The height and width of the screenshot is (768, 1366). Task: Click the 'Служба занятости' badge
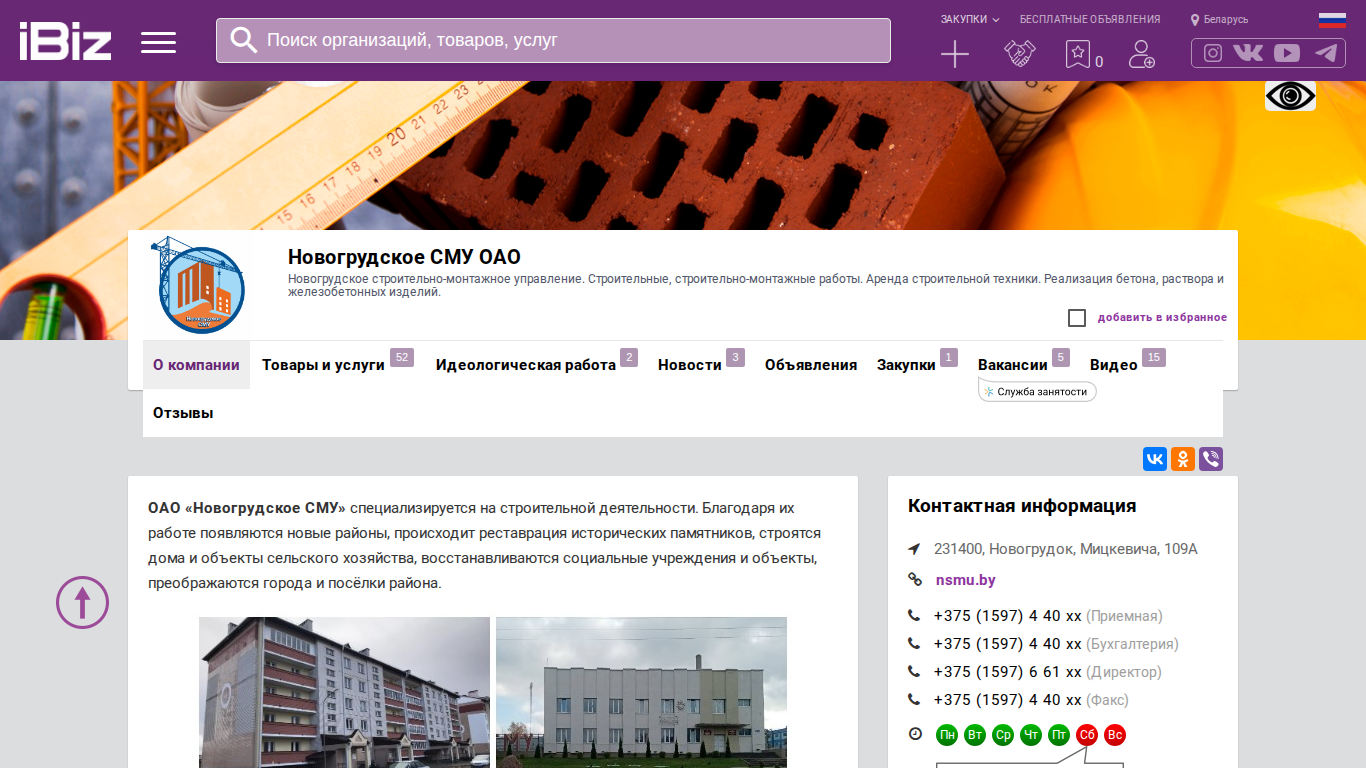[x=1037, y=391]
